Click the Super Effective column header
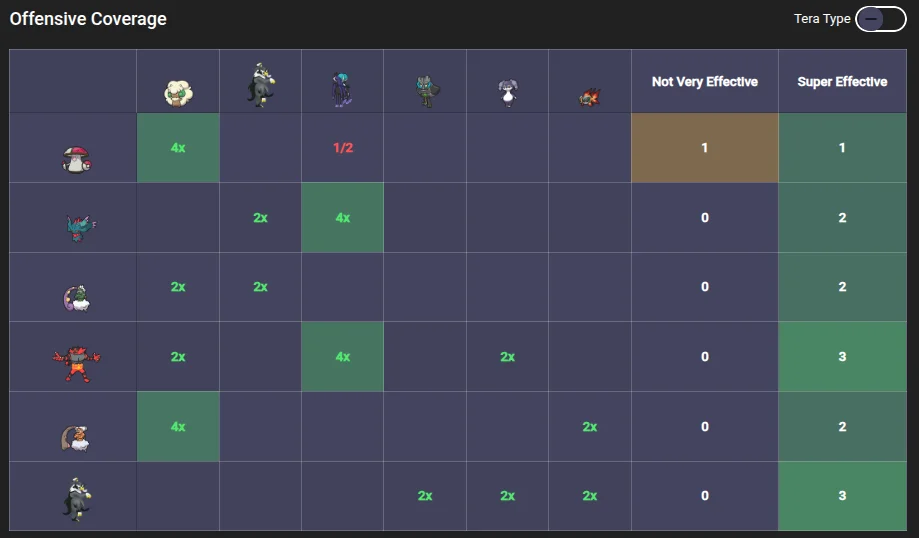The image size is (919, 538). pyautogui.click(x=842, y=81)
